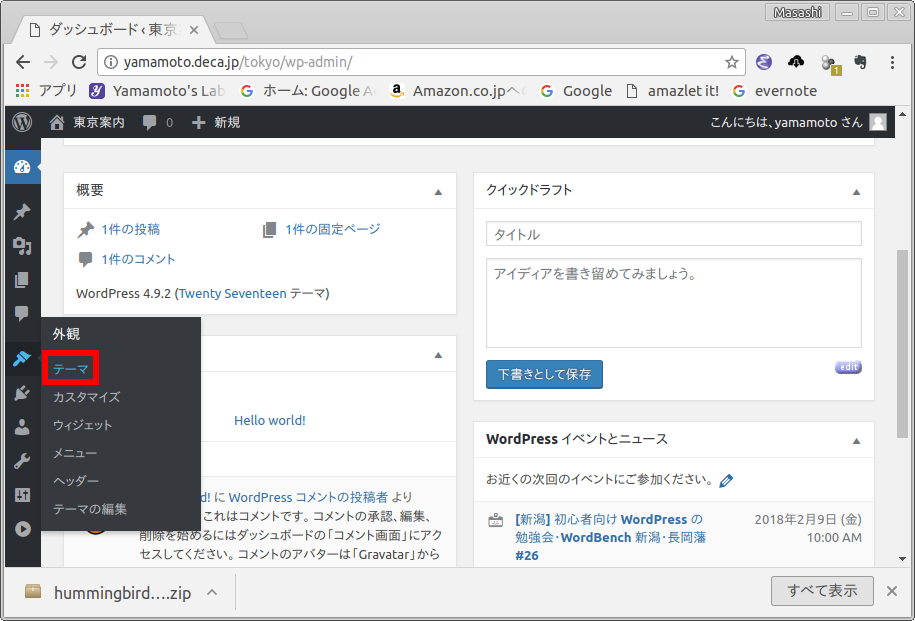
Task: Open the Users sidebar icon
Action: point(21,428)
